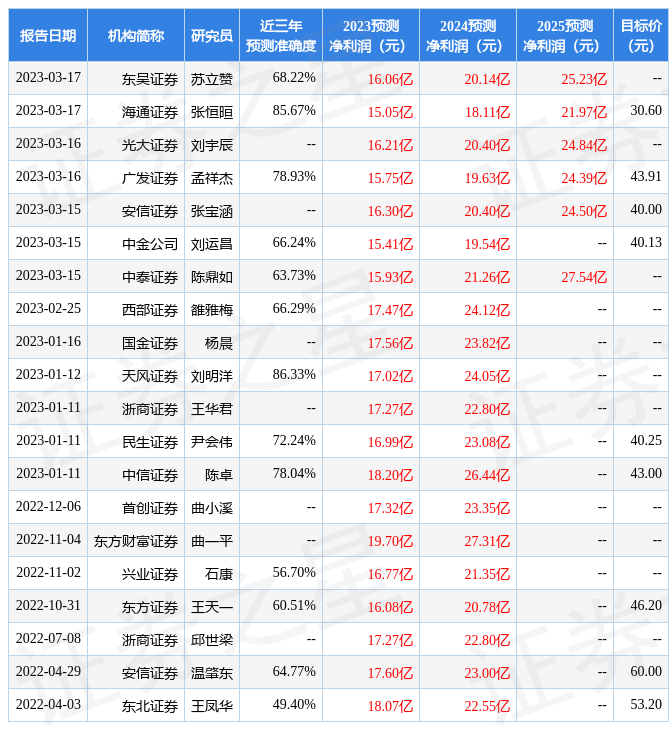Screen dimensions: 669x730
Task: Select researcher 陈鼎如
Action: 212,277
